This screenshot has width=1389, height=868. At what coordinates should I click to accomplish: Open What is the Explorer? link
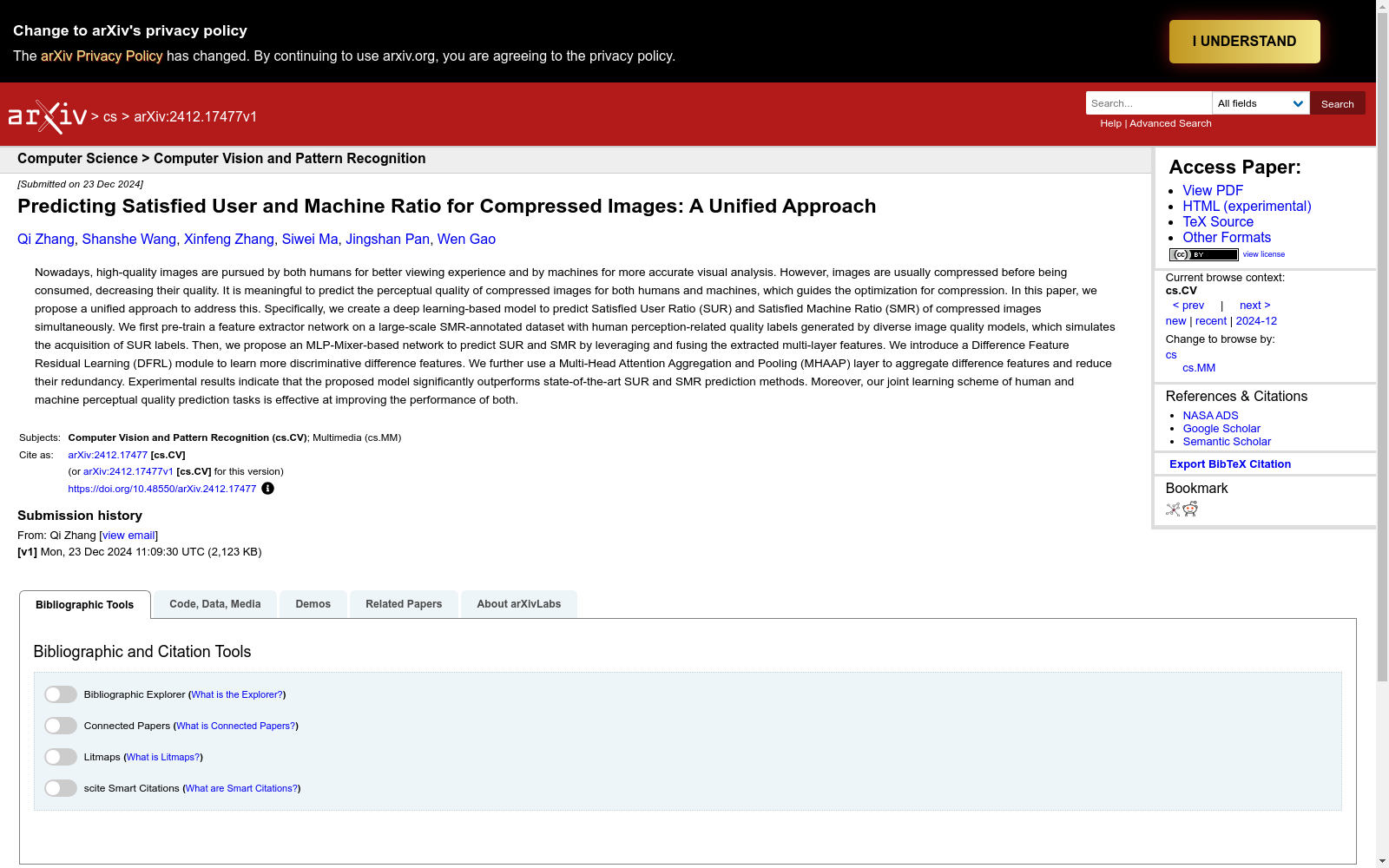(x=237, y=694)
